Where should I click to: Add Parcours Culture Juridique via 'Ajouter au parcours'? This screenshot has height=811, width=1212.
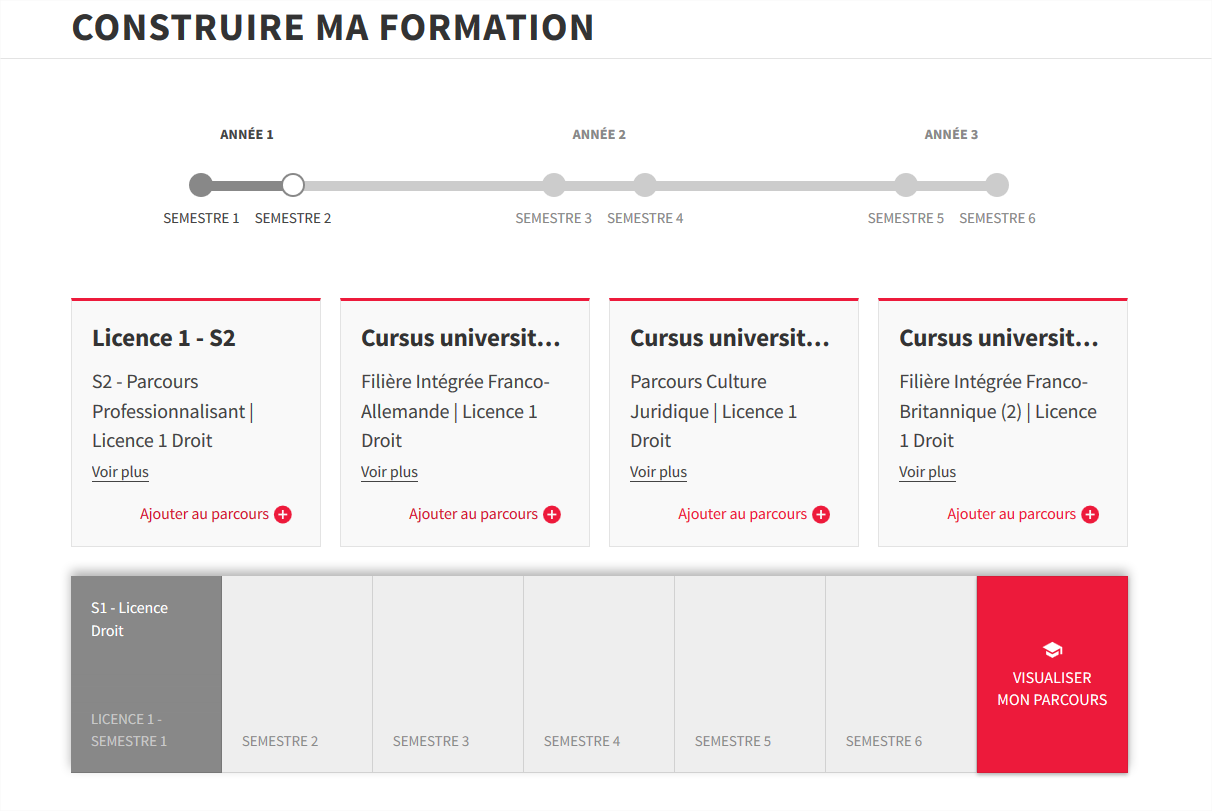click(x=742, y=515)
